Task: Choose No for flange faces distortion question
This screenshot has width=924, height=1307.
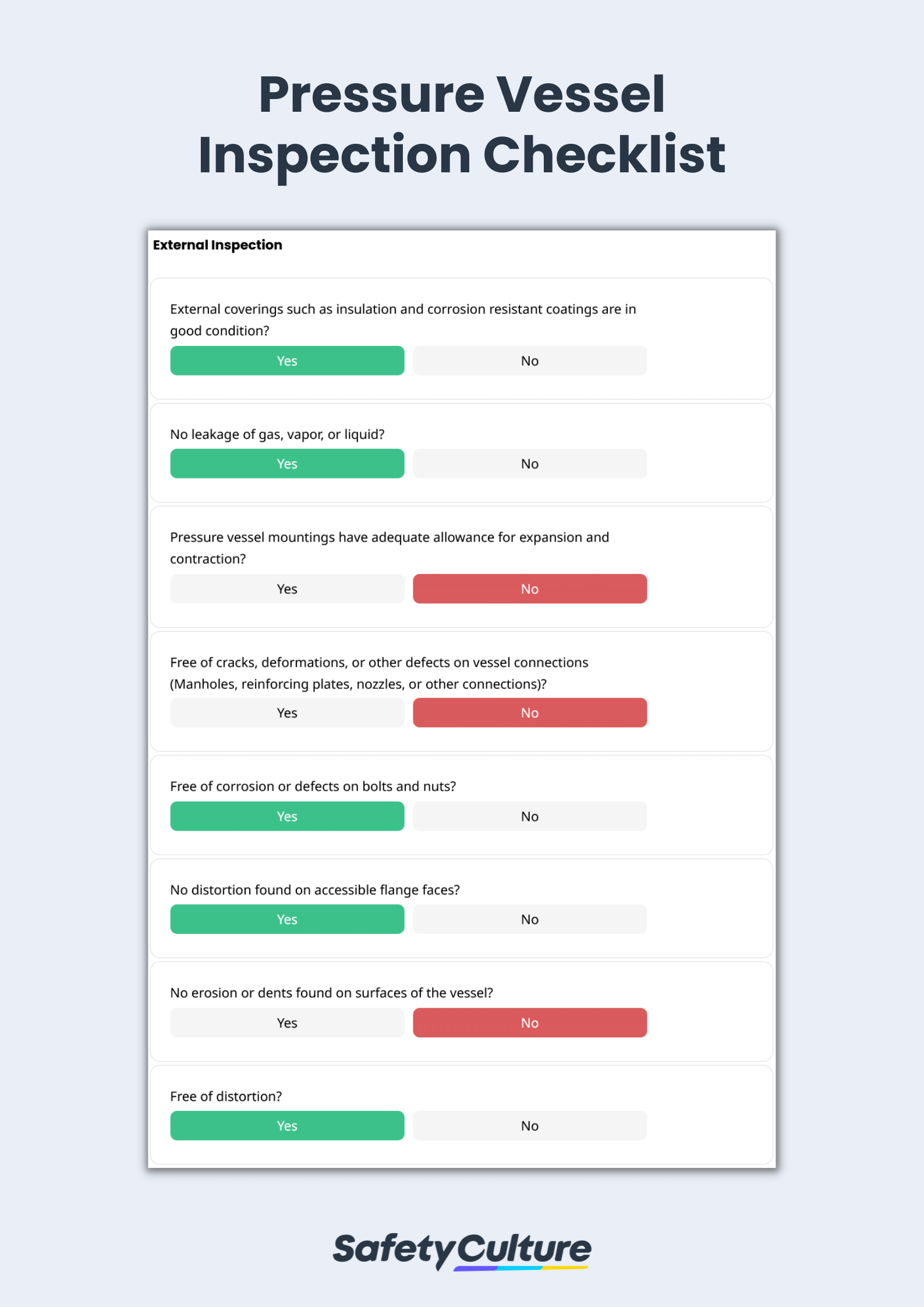Action: coord(529,919)
